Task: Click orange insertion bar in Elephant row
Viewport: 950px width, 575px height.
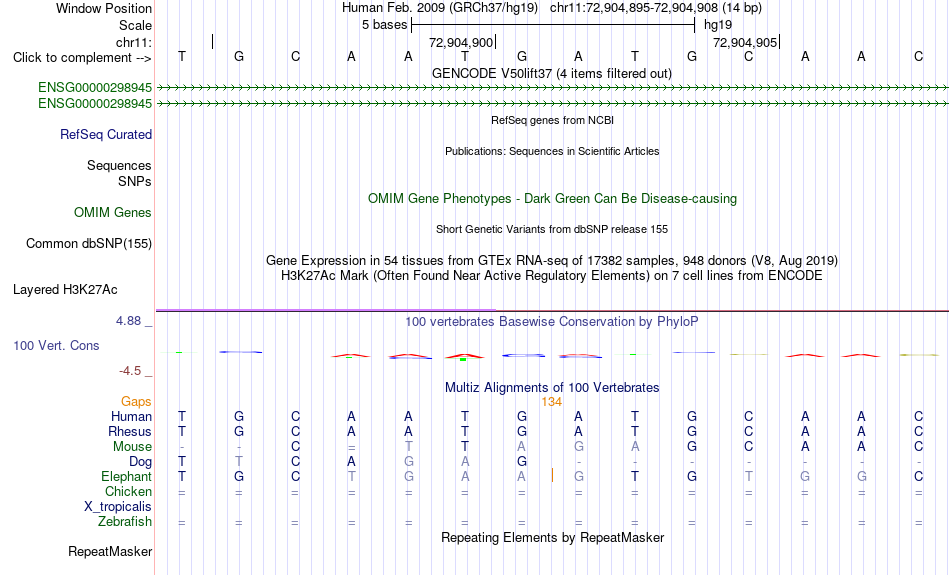Action: click(x=552, y=476)
